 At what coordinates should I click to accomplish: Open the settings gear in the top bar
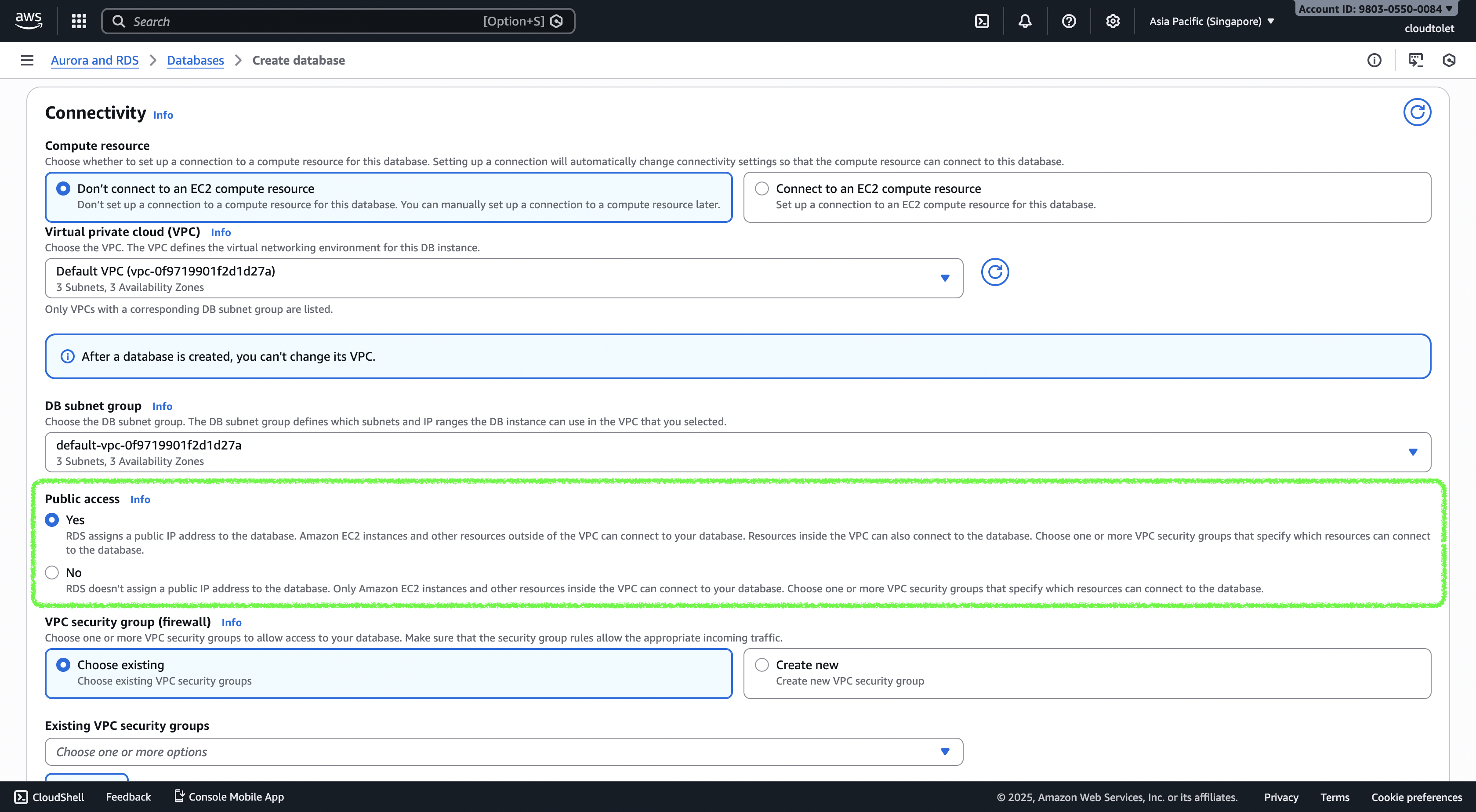1112,21
